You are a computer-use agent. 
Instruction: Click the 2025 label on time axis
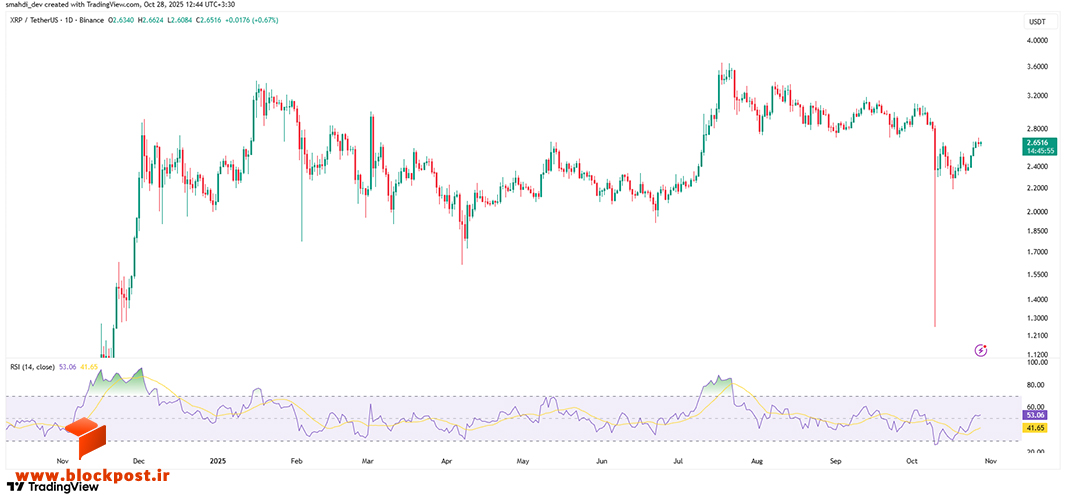[x=218, y=461]
